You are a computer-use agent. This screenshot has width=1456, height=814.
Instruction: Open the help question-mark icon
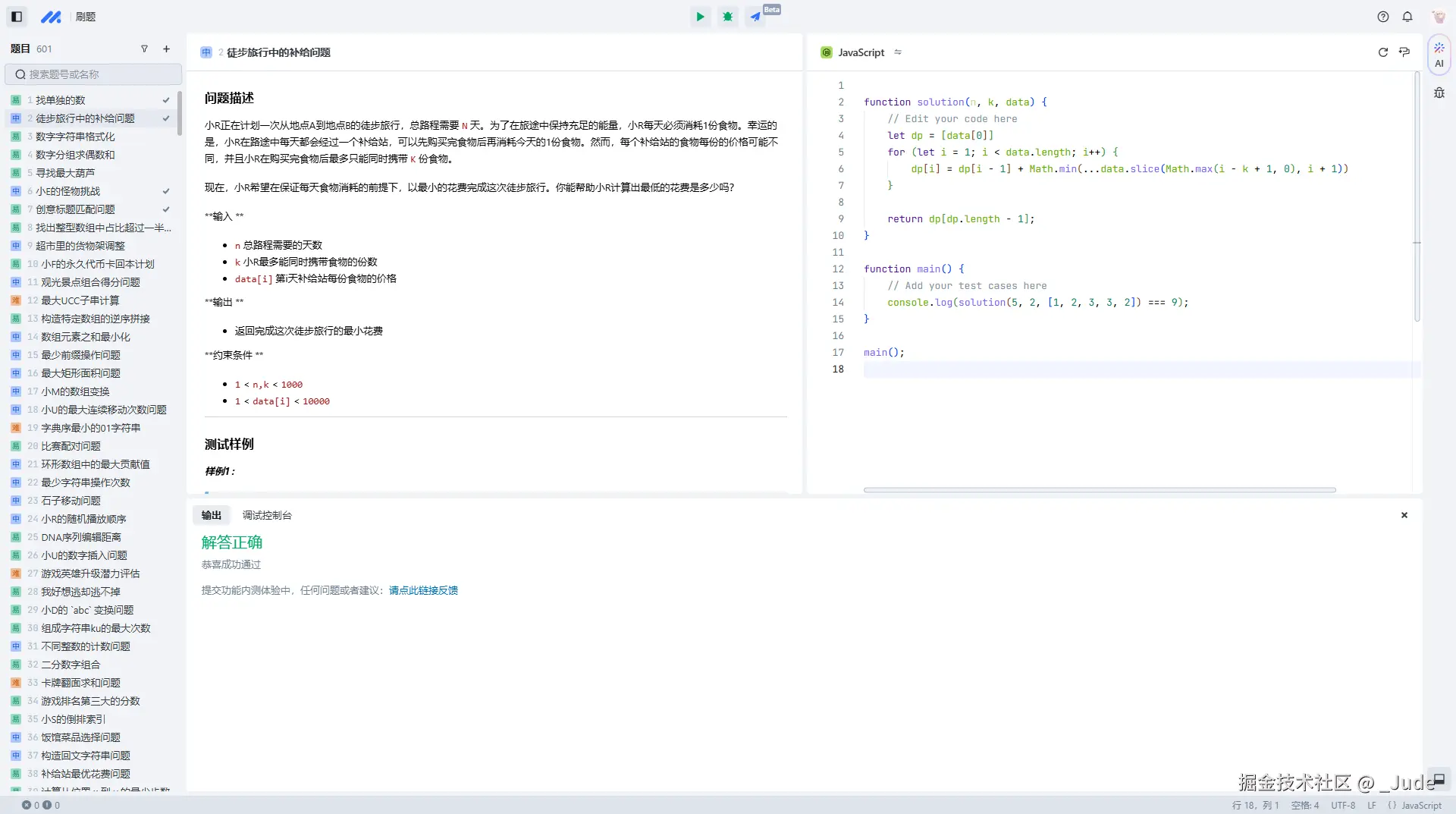tap(1383, 17)
